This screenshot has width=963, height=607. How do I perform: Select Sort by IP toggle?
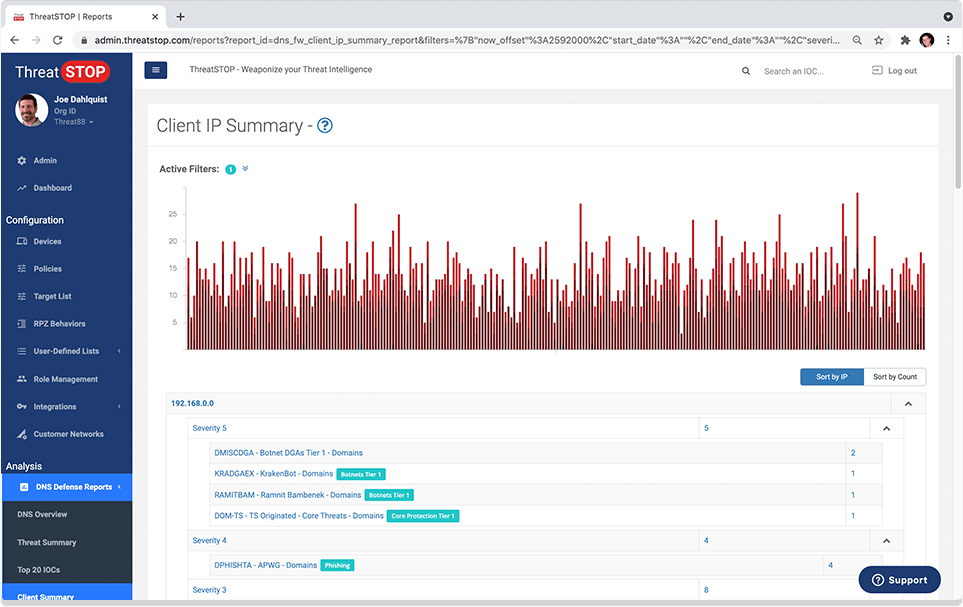(x=832, y=377)
